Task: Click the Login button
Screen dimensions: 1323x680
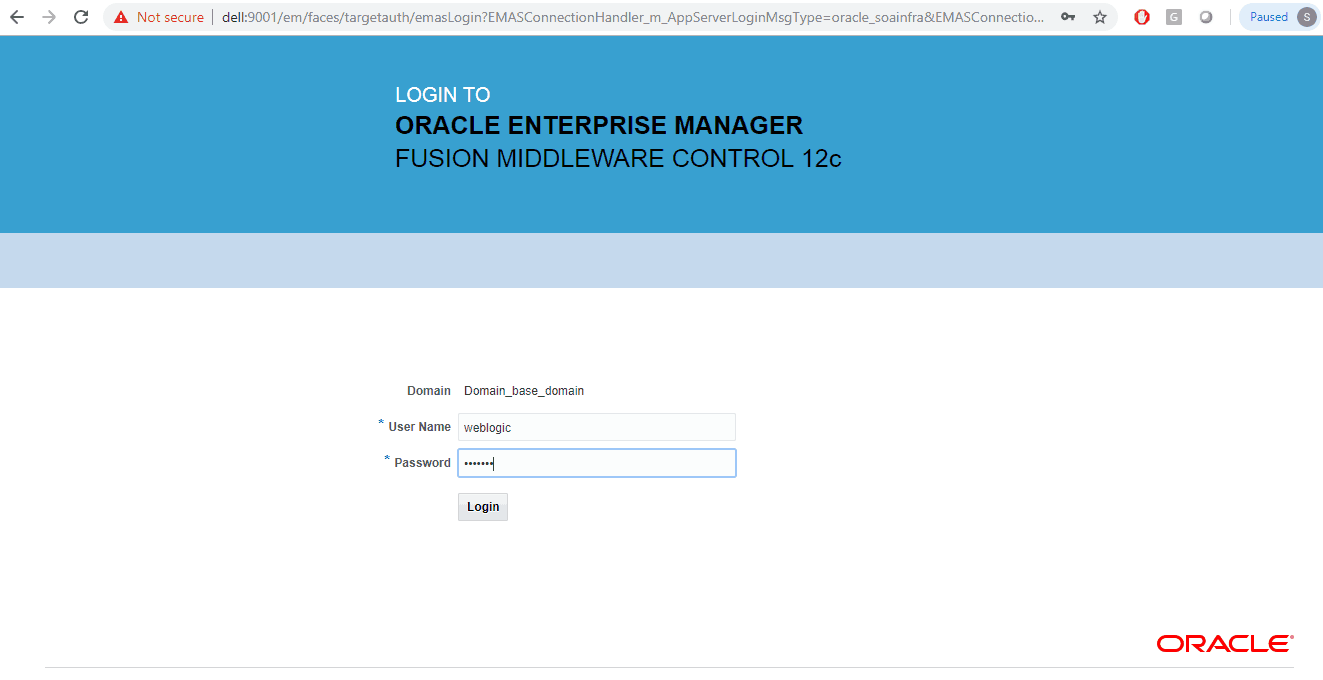Action: (483, 507)
